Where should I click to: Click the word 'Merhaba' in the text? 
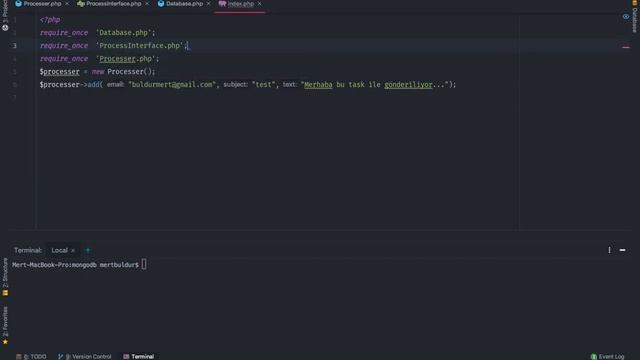click(318, 84)
